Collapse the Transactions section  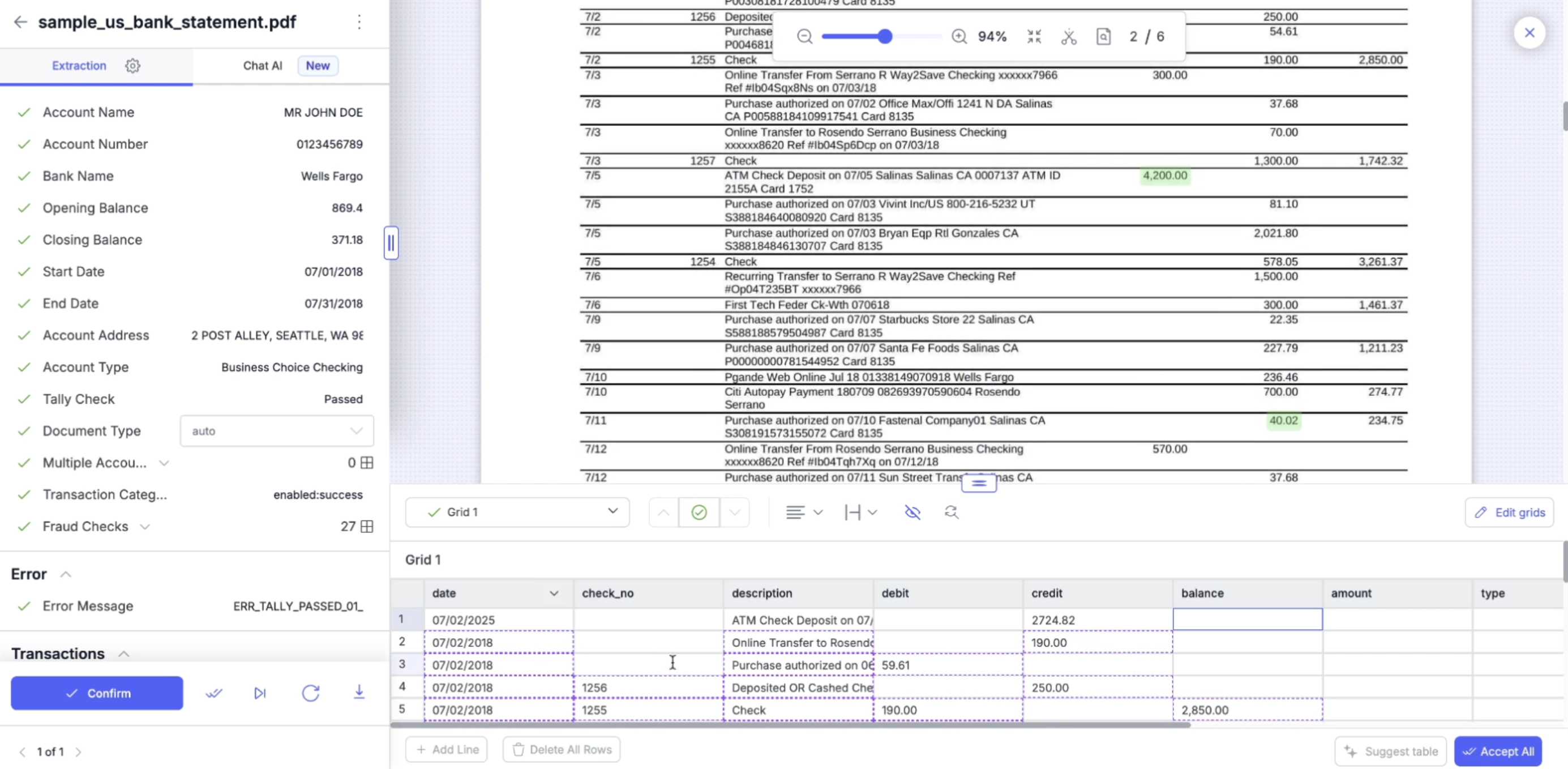click(x=123, y=654)
